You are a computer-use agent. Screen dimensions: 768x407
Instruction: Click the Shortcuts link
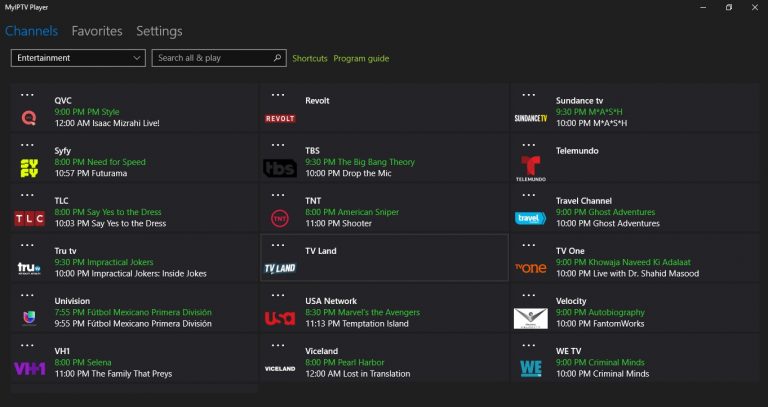click(x=309, y=58)
